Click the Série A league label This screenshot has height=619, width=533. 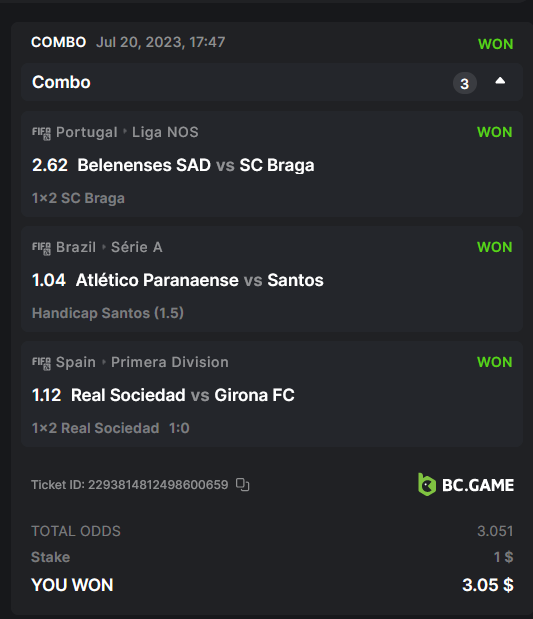(x=137, y=247)
